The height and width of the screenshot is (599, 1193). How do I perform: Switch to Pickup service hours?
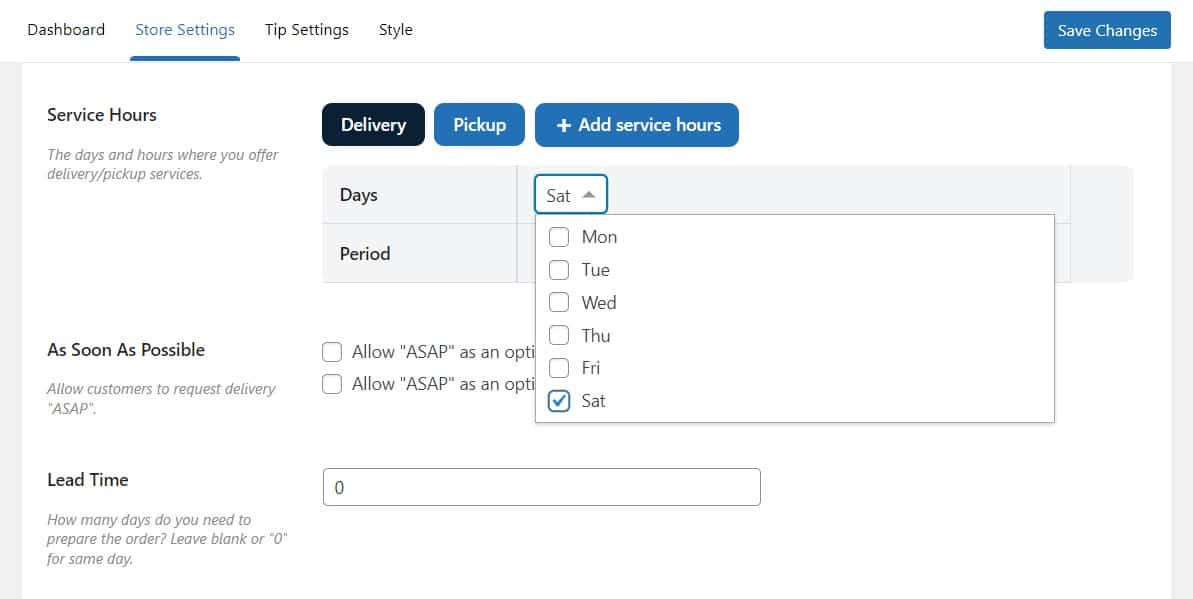coord(479,125)
